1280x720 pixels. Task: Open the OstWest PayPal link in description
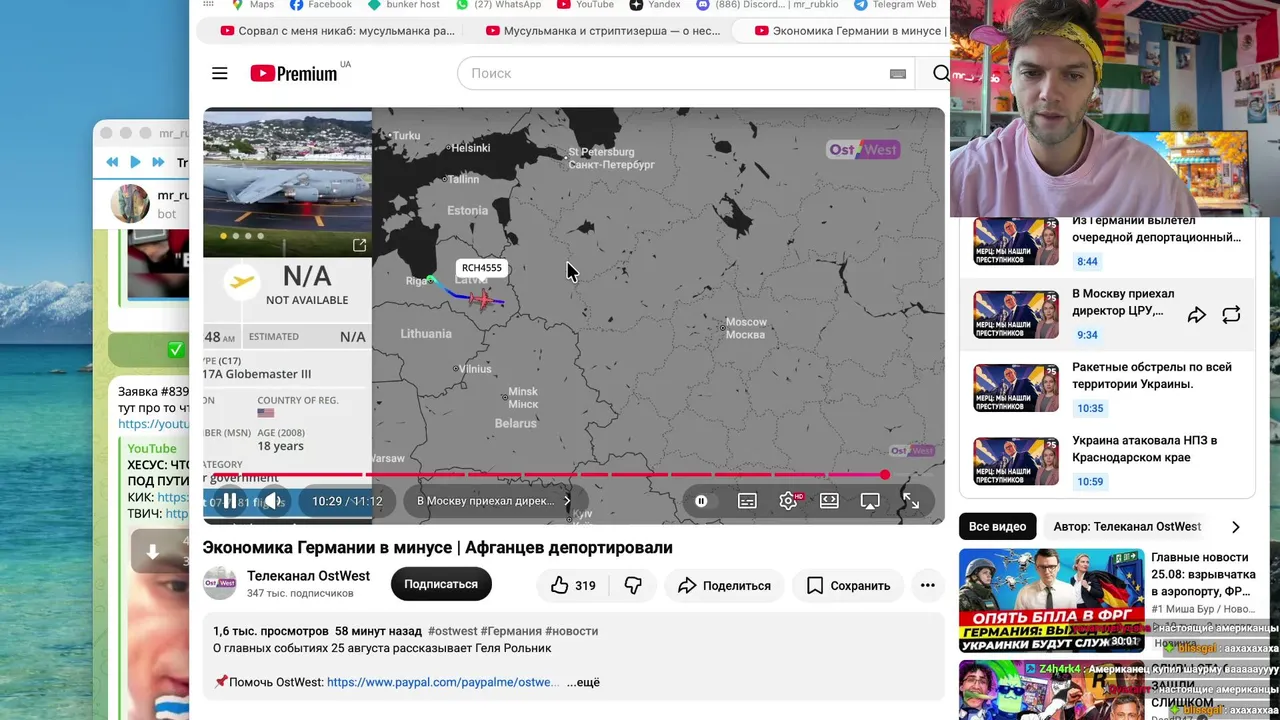point(443,682)
